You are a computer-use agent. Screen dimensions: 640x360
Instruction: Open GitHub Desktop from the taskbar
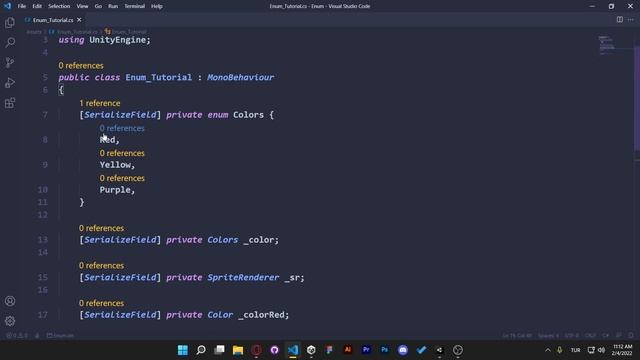[x=274, y=350]
